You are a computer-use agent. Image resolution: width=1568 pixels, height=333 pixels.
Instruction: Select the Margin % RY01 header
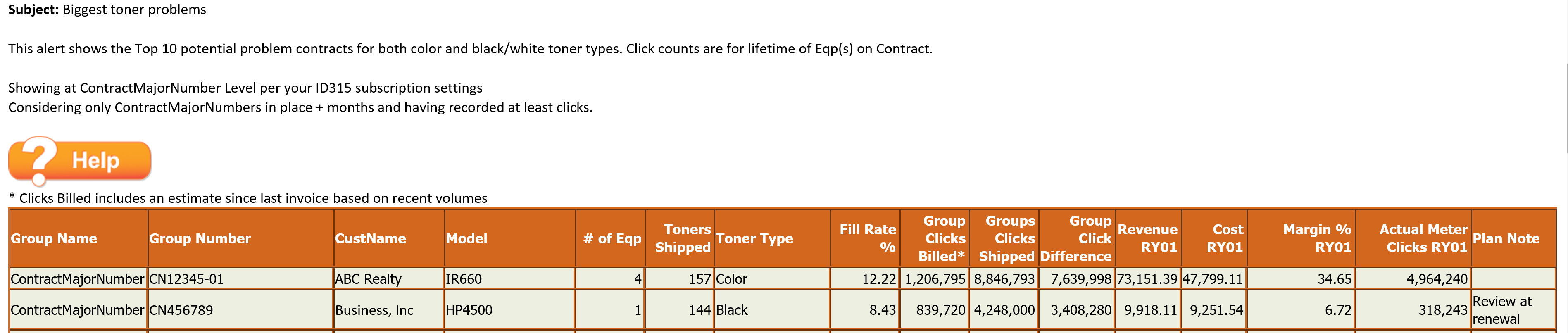(x=1302, y=239)
